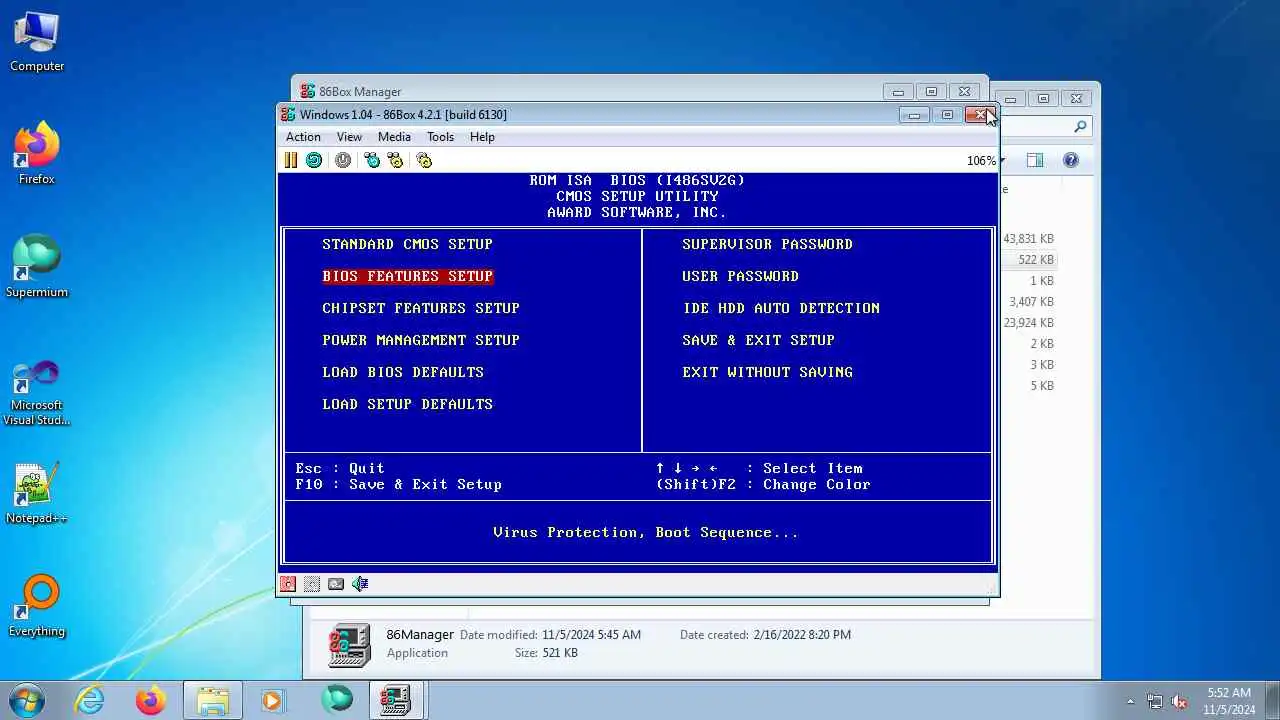Click Explorer search magnifier icon
Image resolution: width=1280 pixels, height=720 pixels.
(x=1080, y=127)
